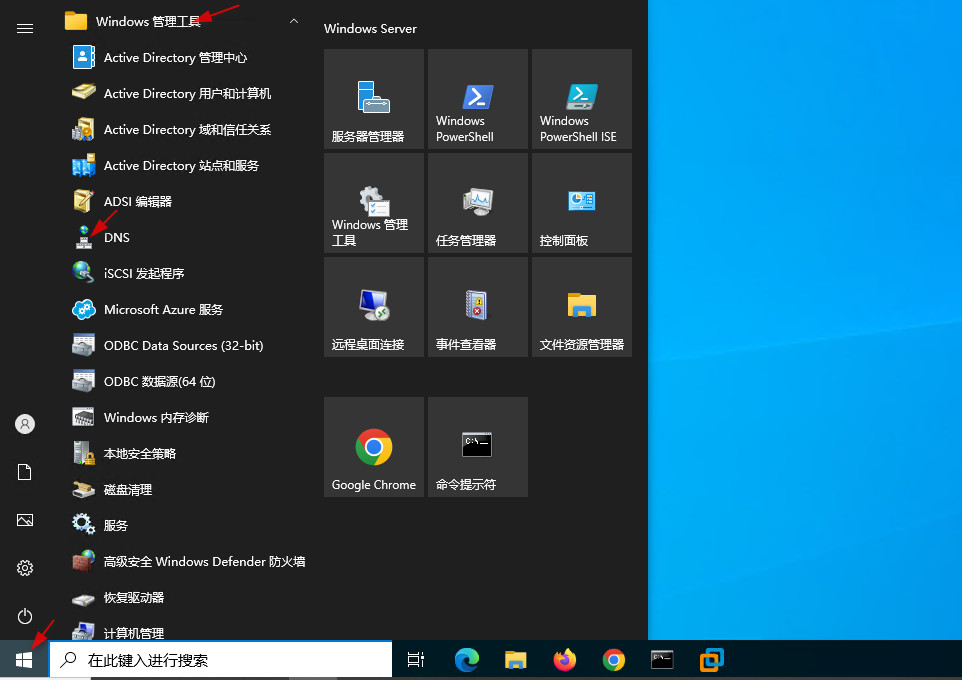The image size is (962, 680).
Task: Select ADSI 编辑器 in the app list
Action: pos(138,202)
